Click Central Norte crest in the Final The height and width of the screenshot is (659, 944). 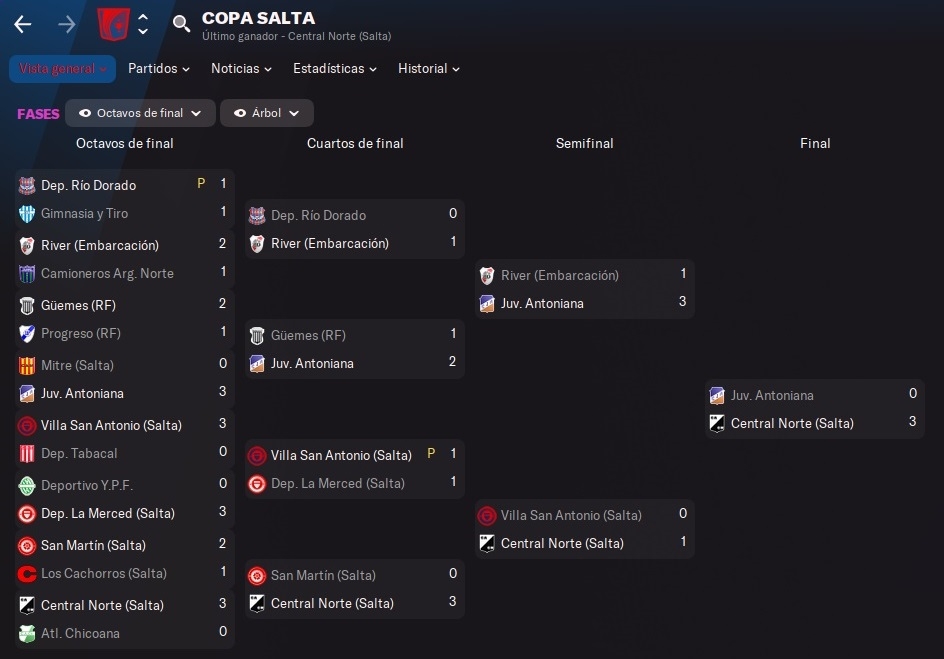point(717,423)
